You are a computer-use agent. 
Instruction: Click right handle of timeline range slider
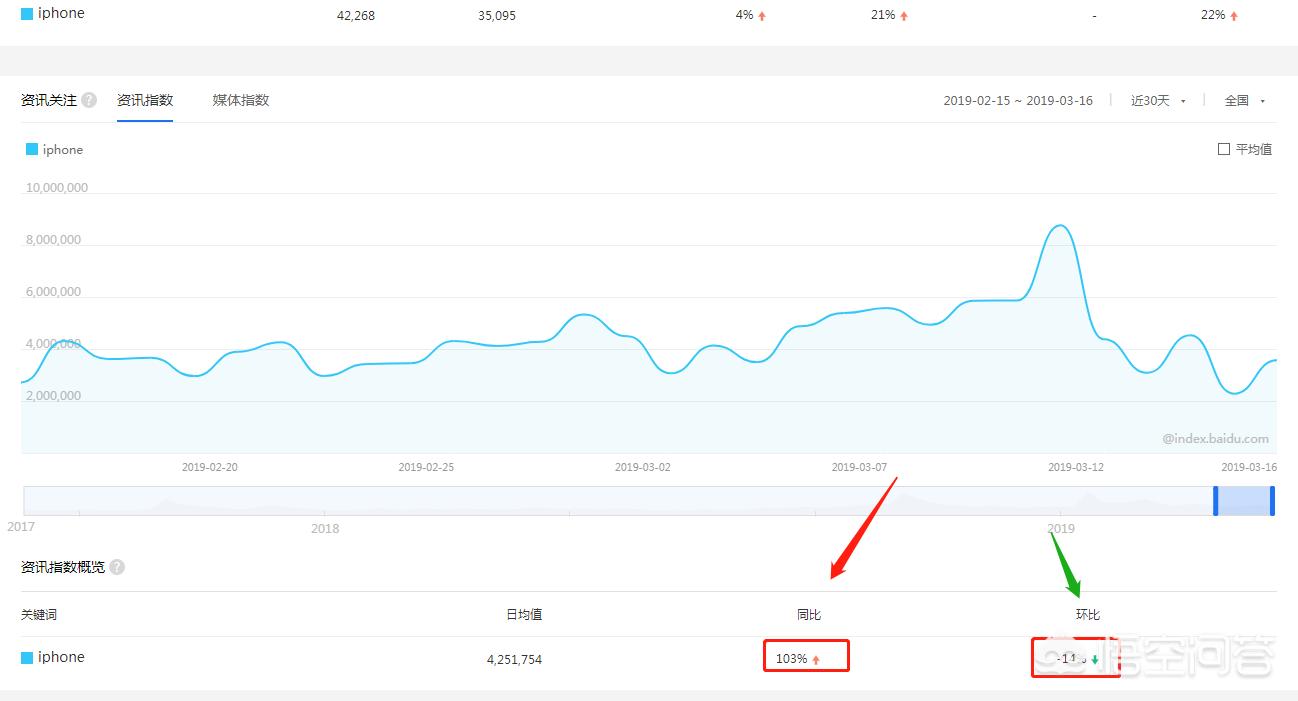[1272, 500]
